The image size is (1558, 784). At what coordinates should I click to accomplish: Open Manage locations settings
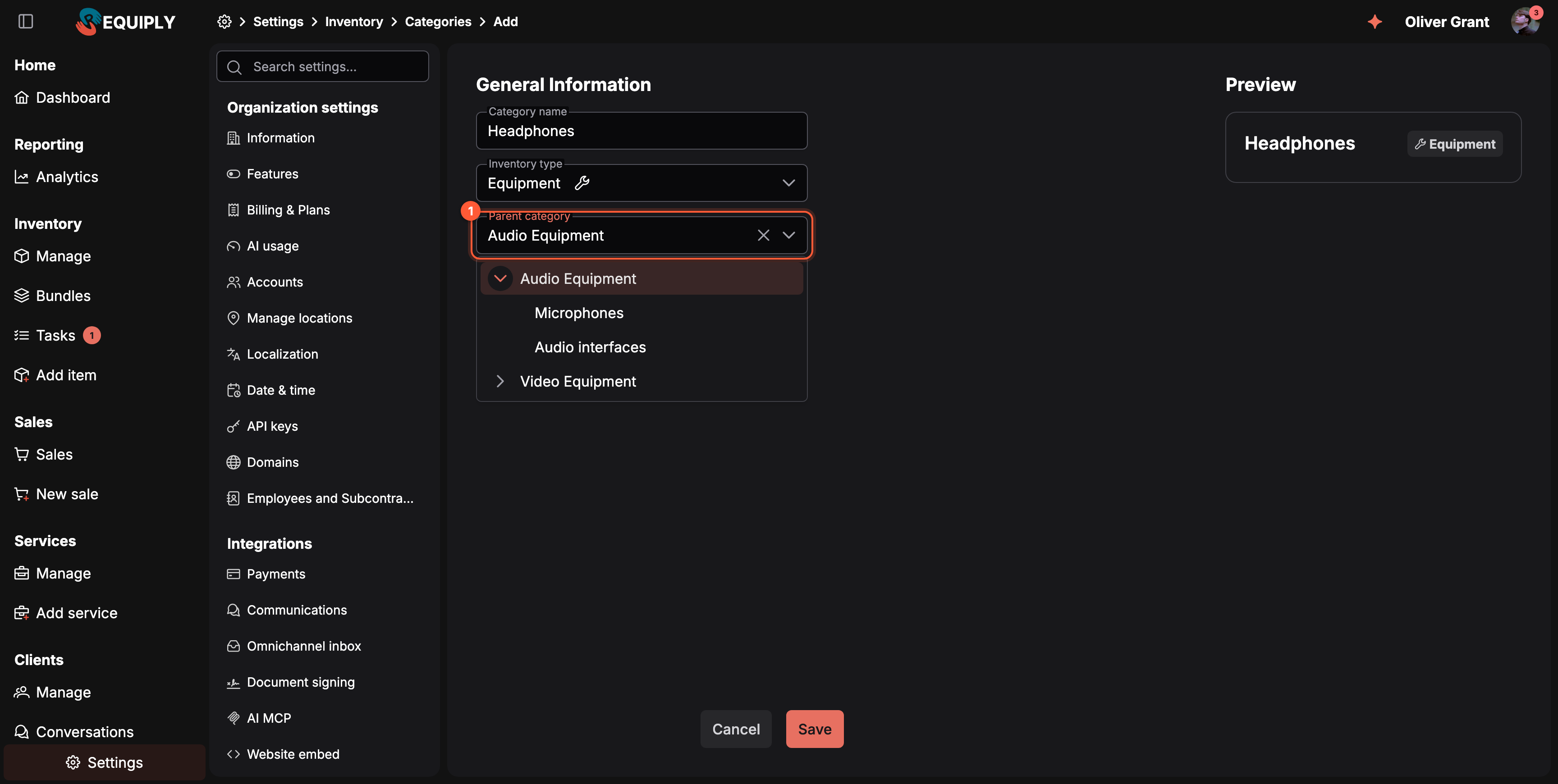290,318
